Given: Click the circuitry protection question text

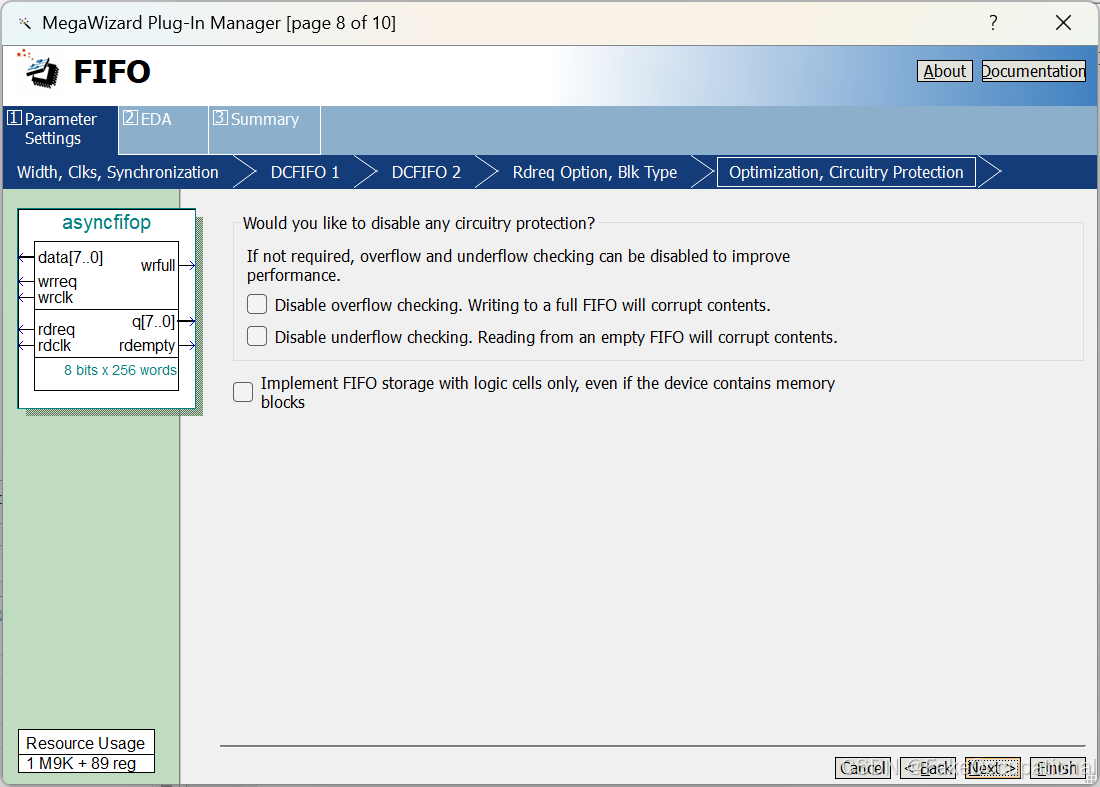Looking at the screenshot, I should 419,223.
